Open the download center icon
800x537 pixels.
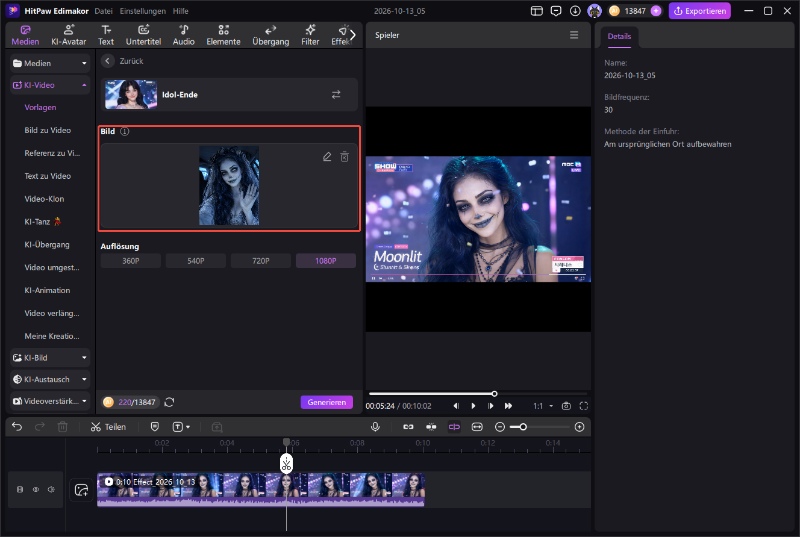pos(575,11)
